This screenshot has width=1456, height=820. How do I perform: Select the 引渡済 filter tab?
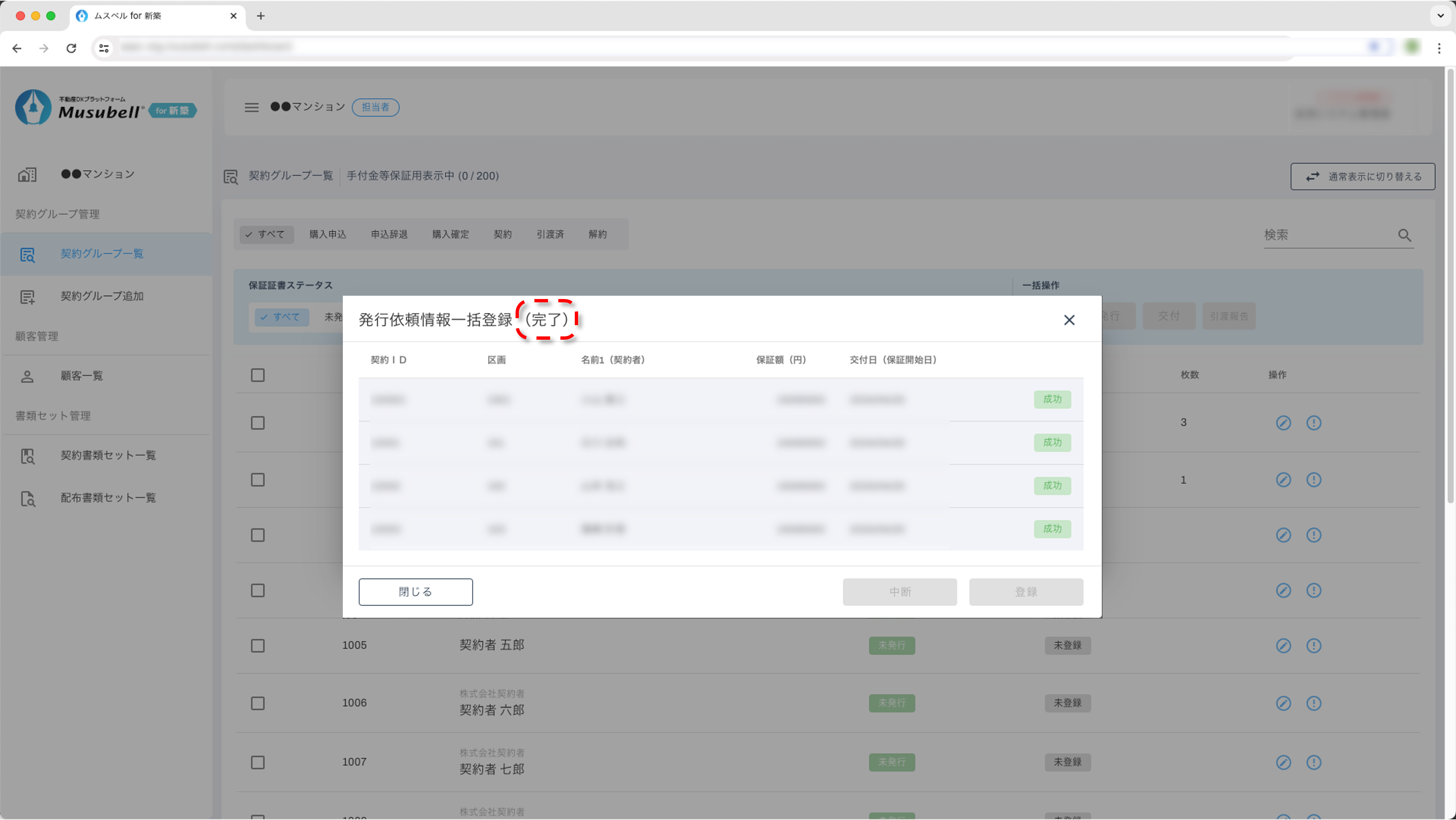coord(550,235)
